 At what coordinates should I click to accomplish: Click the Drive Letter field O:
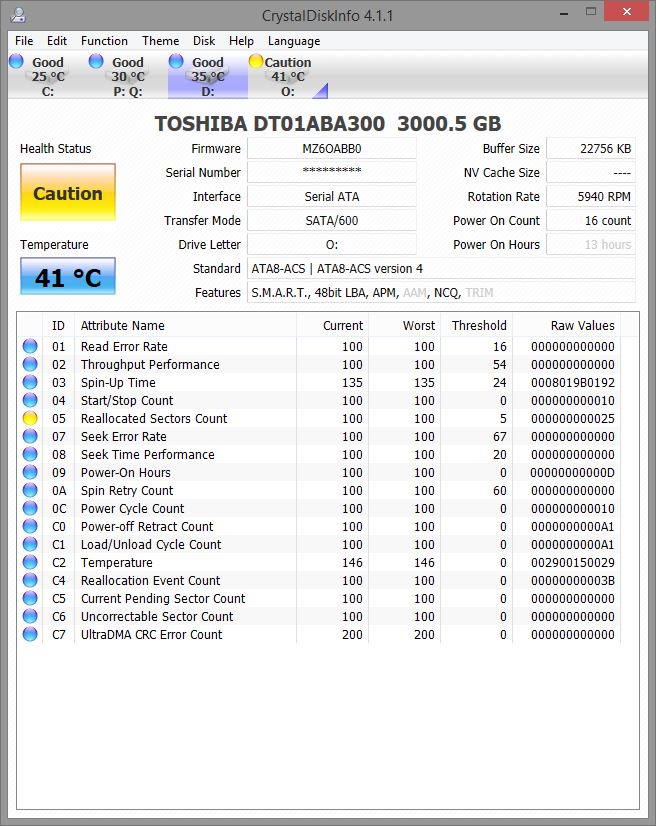(x=331, y=244)
